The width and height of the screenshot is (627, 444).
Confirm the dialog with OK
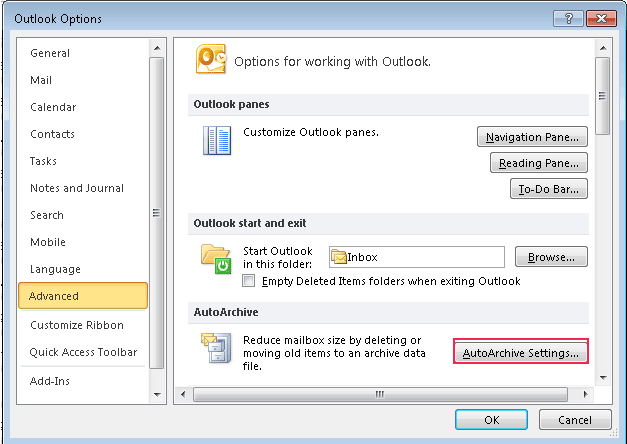[x=491, y=420]
